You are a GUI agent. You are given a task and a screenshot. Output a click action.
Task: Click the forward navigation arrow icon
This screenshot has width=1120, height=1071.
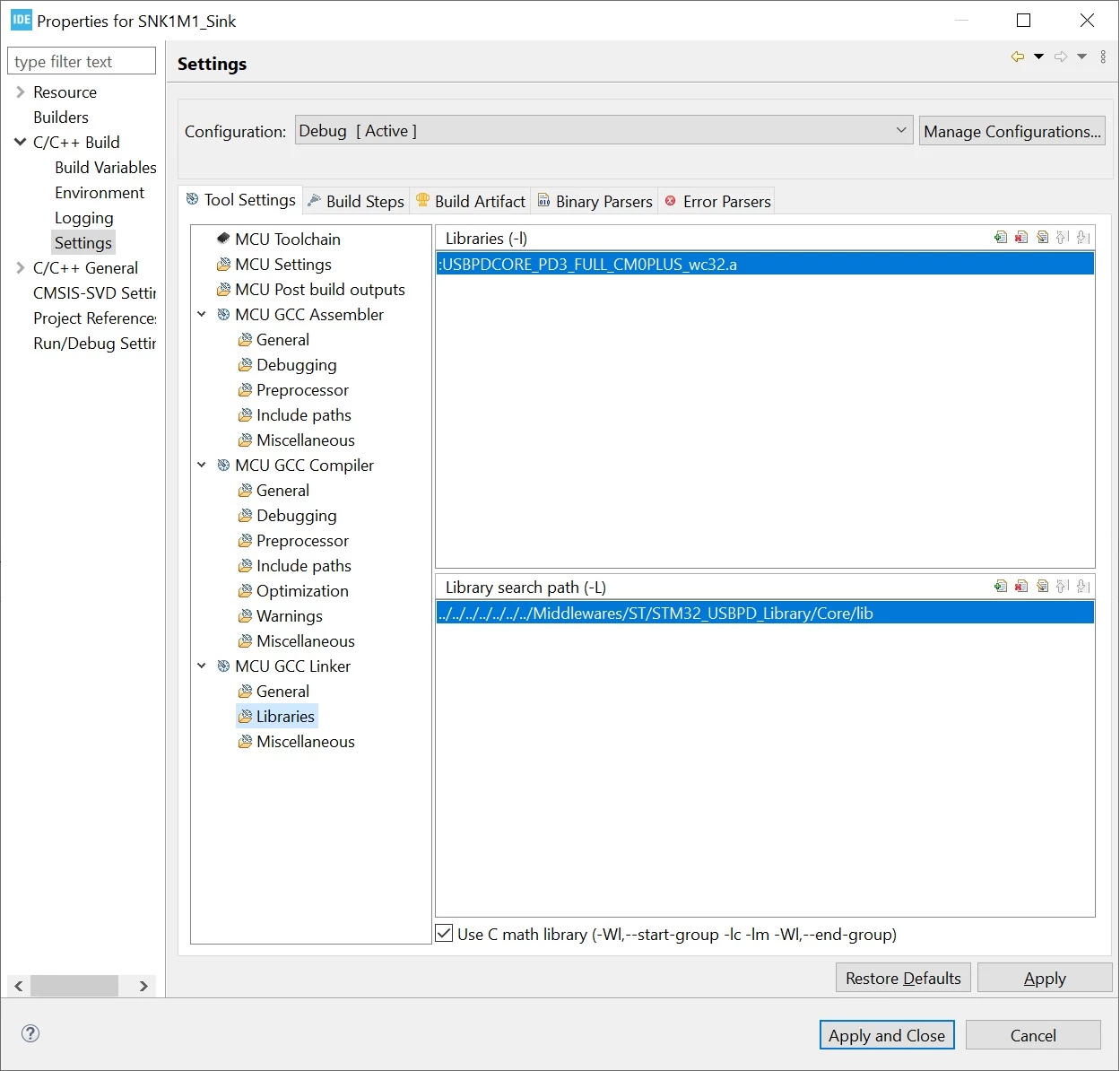tap(1061, 57)
